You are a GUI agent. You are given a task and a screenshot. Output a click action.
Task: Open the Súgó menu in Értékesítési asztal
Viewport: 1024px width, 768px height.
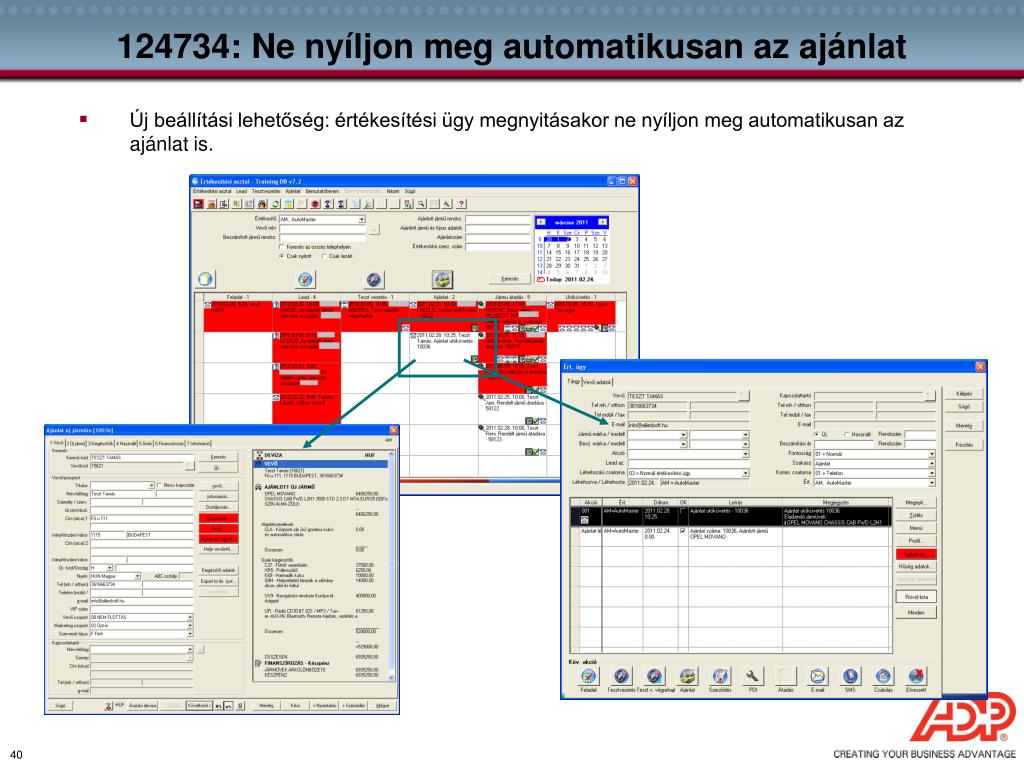[x=410, y=191]
